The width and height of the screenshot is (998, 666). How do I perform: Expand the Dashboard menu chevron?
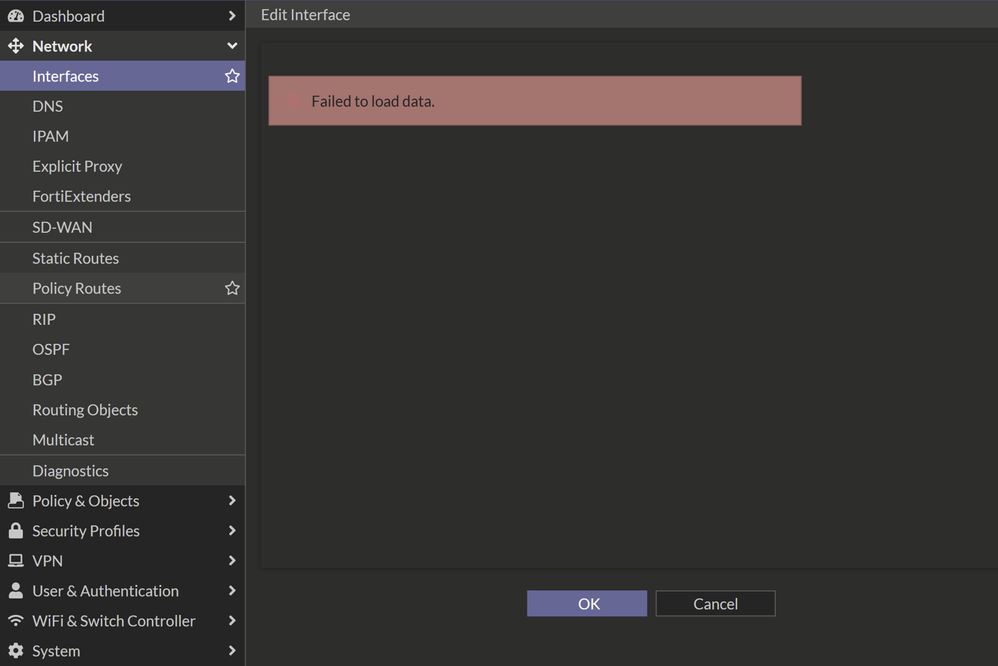[x=232, y=16]
